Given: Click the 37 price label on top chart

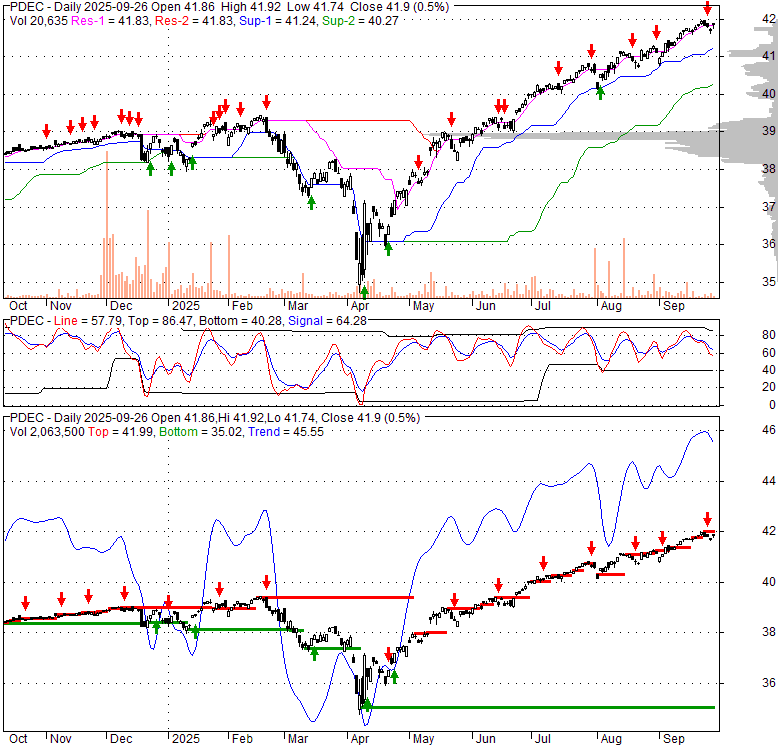Looking at the screenshot, I should 769,206.
